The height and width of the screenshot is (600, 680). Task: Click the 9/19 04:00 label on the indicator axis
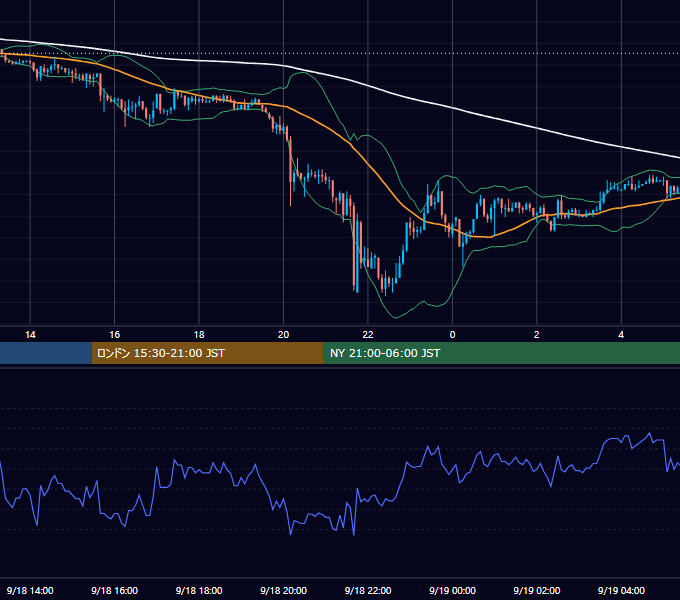coord(621,590)
